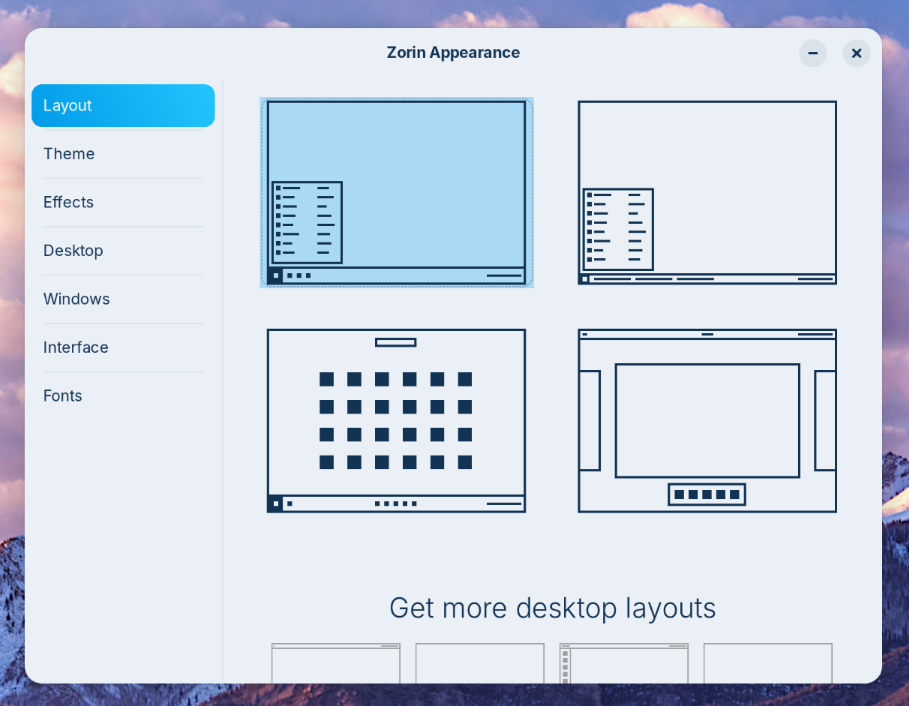909x706 pixels.
Task: Choose the GNOME-style layout with top bar and dock
Action: 707,421
